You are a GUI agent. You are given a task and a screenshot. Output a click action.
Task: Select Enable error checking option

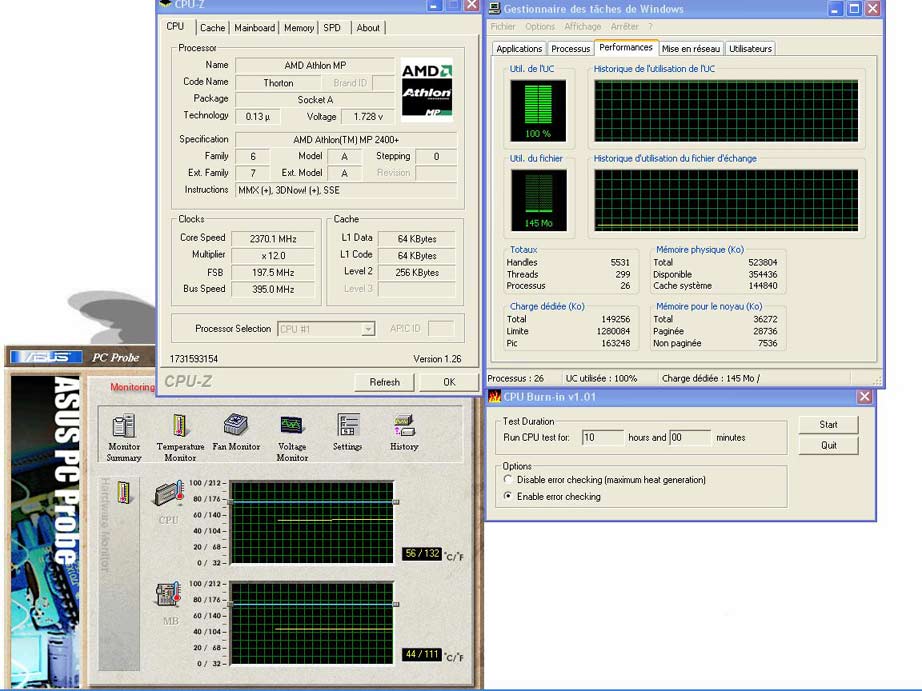tap(508, 496)
